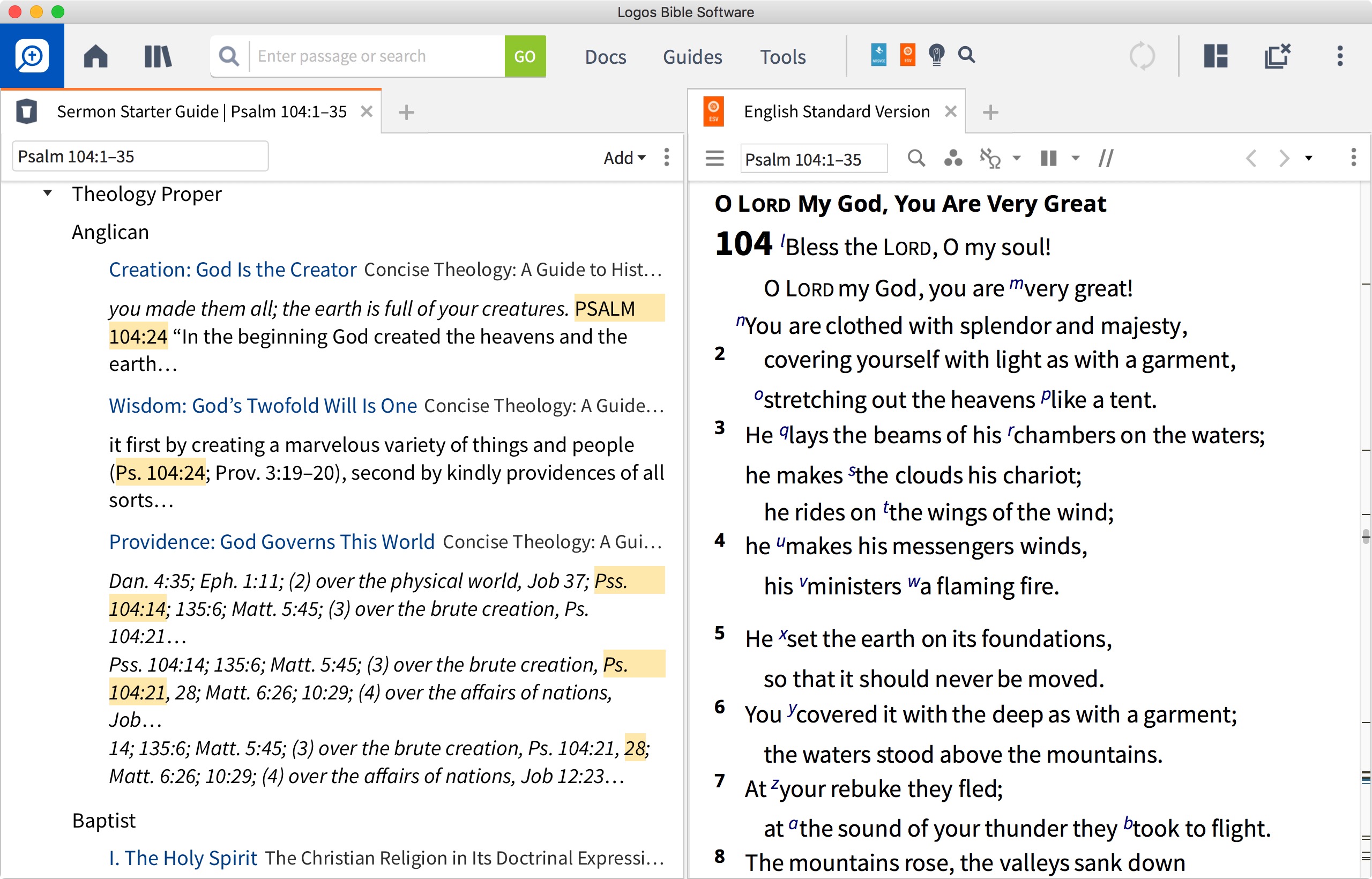The image size is (1372, 879).
Task: Collapse the Theology Proper section
Action: 48,193
